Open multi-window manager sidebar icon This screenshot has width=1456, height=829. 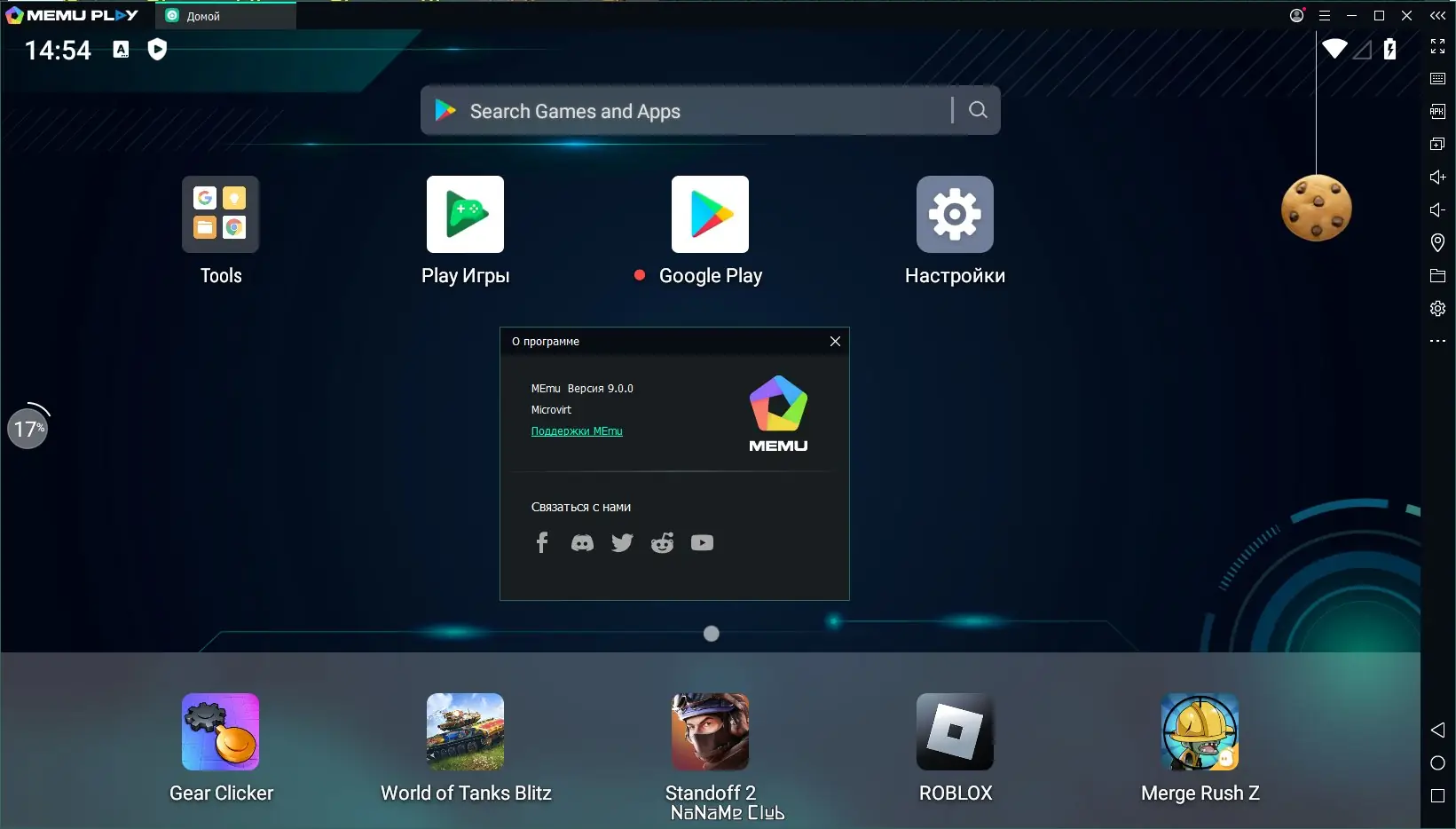(1437, 144)
